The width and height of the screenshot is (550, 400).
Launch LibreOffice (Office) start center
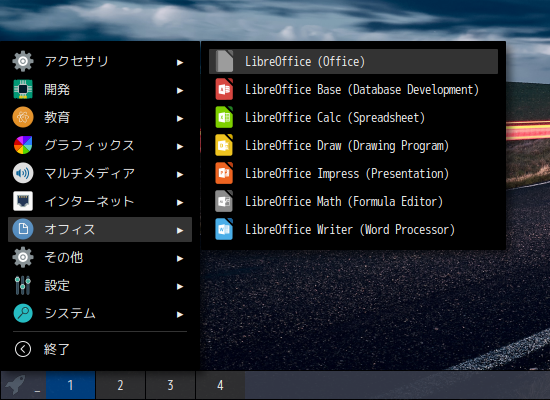[x=353, y=61]
